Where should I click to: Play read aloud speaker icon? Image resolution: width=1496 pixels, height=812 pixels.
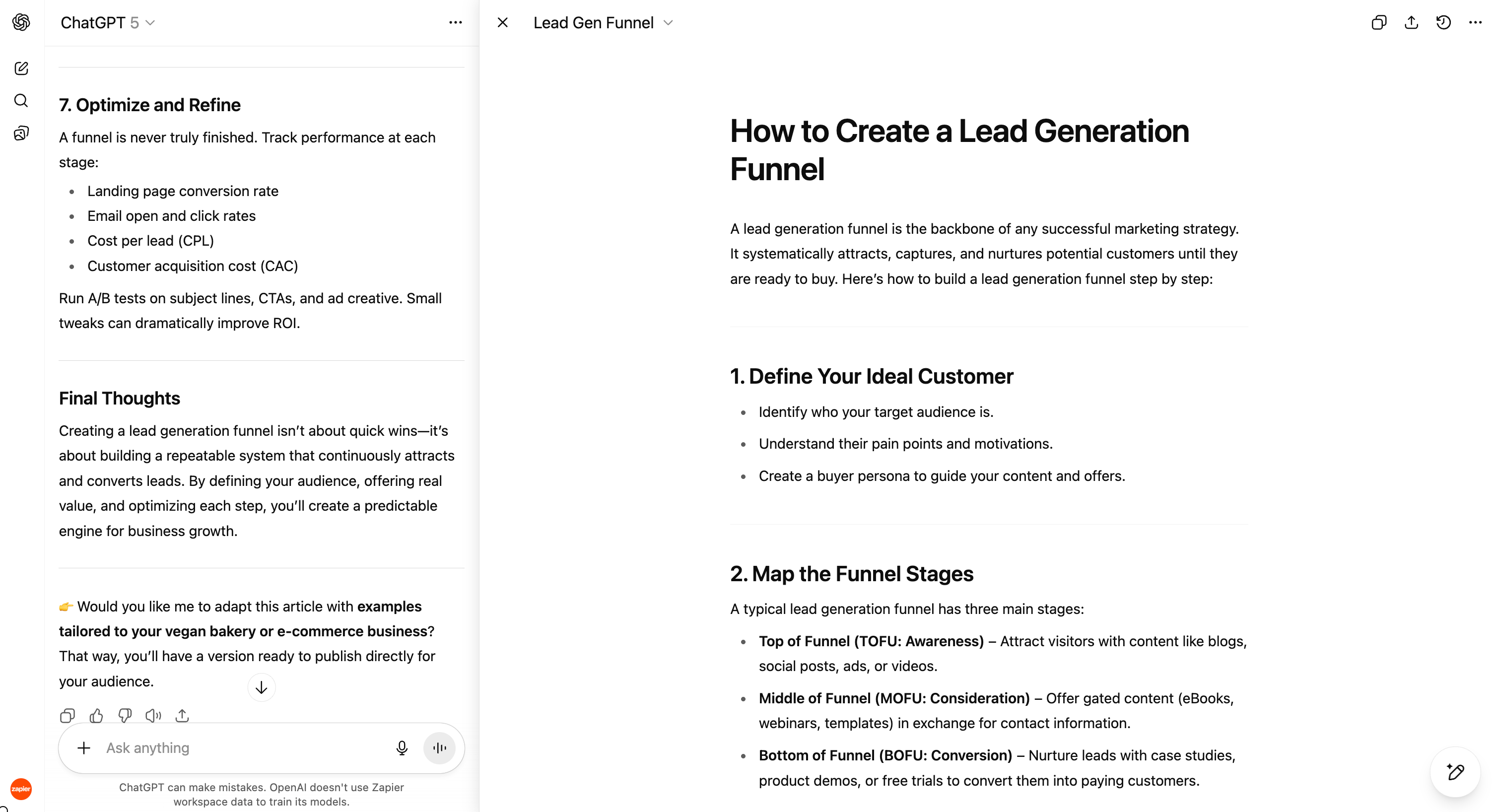153,716
